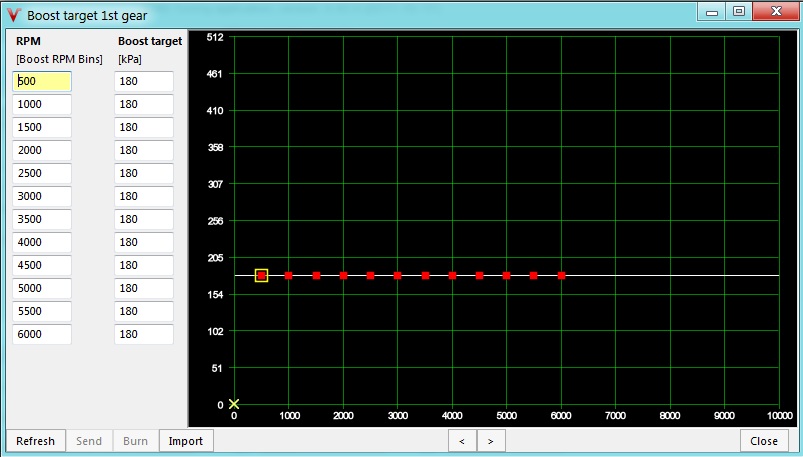Click boost target field for 1000 RPM row

point(144,104)
